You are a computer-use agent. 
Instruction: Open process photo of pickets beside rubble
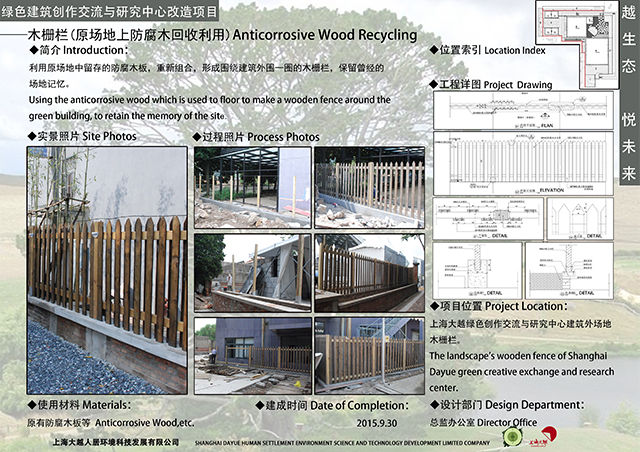click(370, 188)
